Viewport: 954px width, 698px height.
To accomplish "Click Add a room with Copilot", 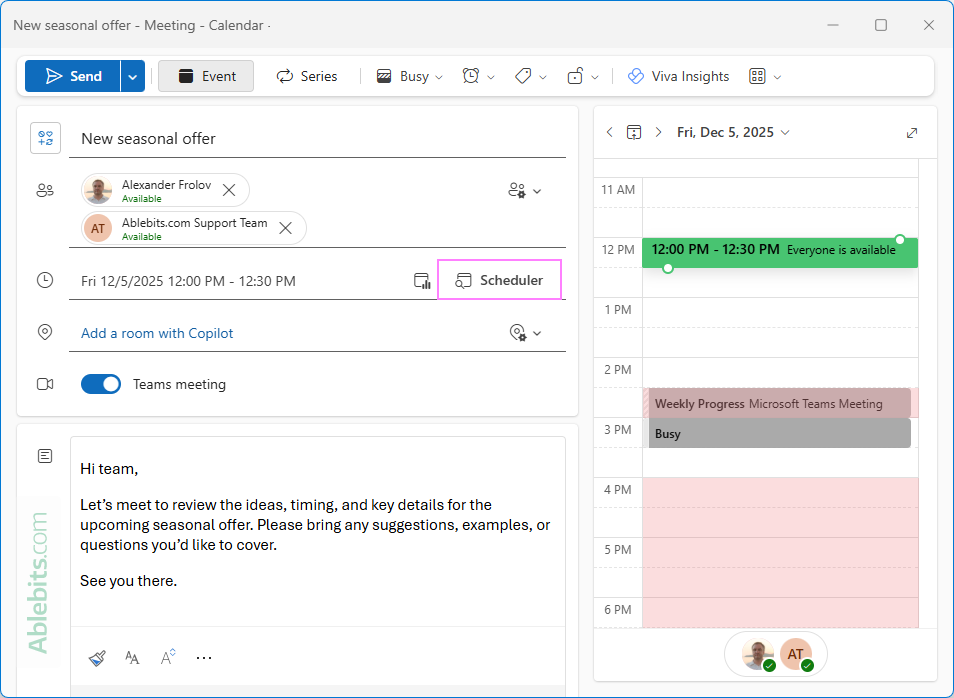I will point(157,333).
